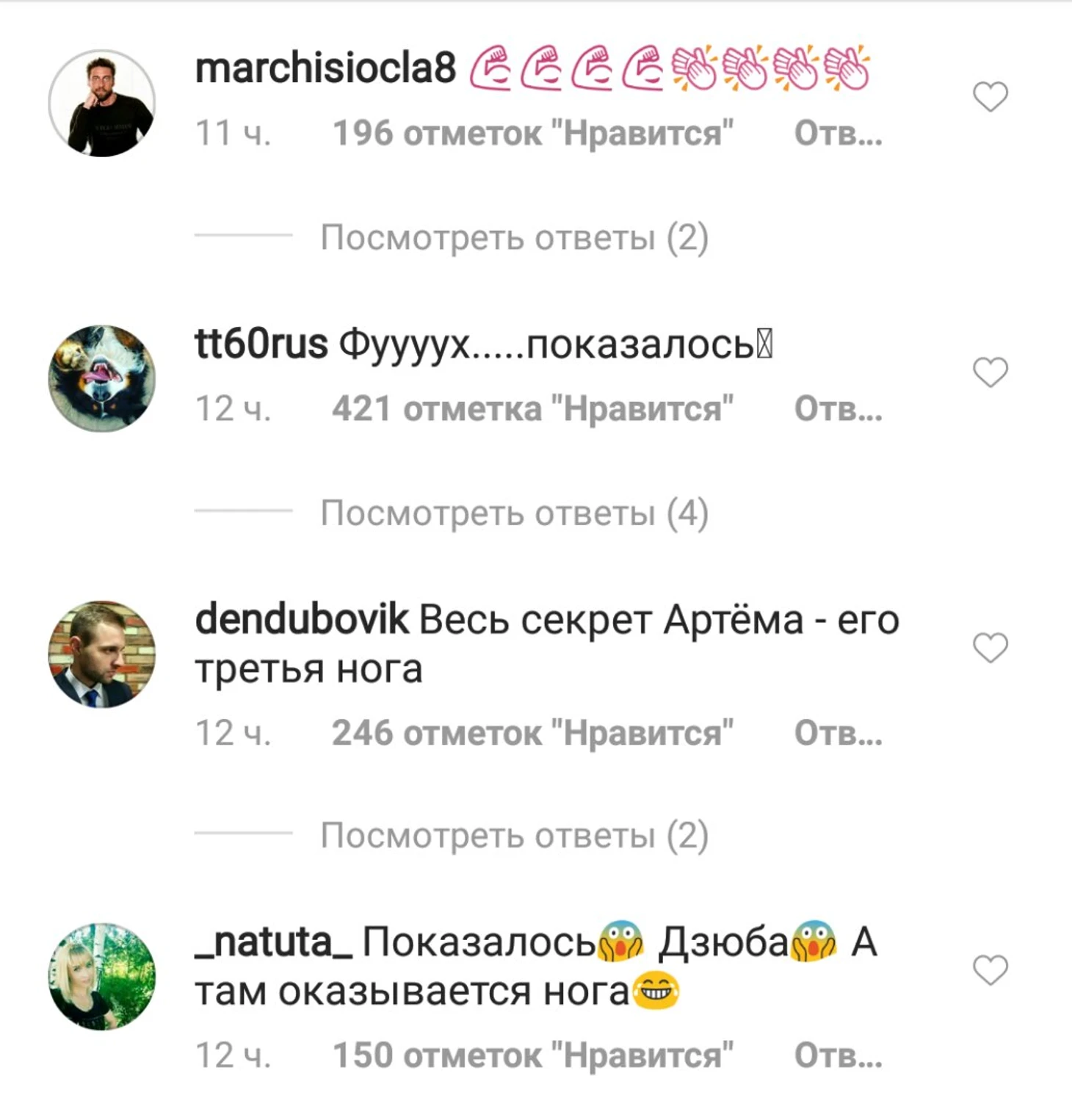
Task: Open _natuta_ profile avatar
Action: [x=102, y=976]
